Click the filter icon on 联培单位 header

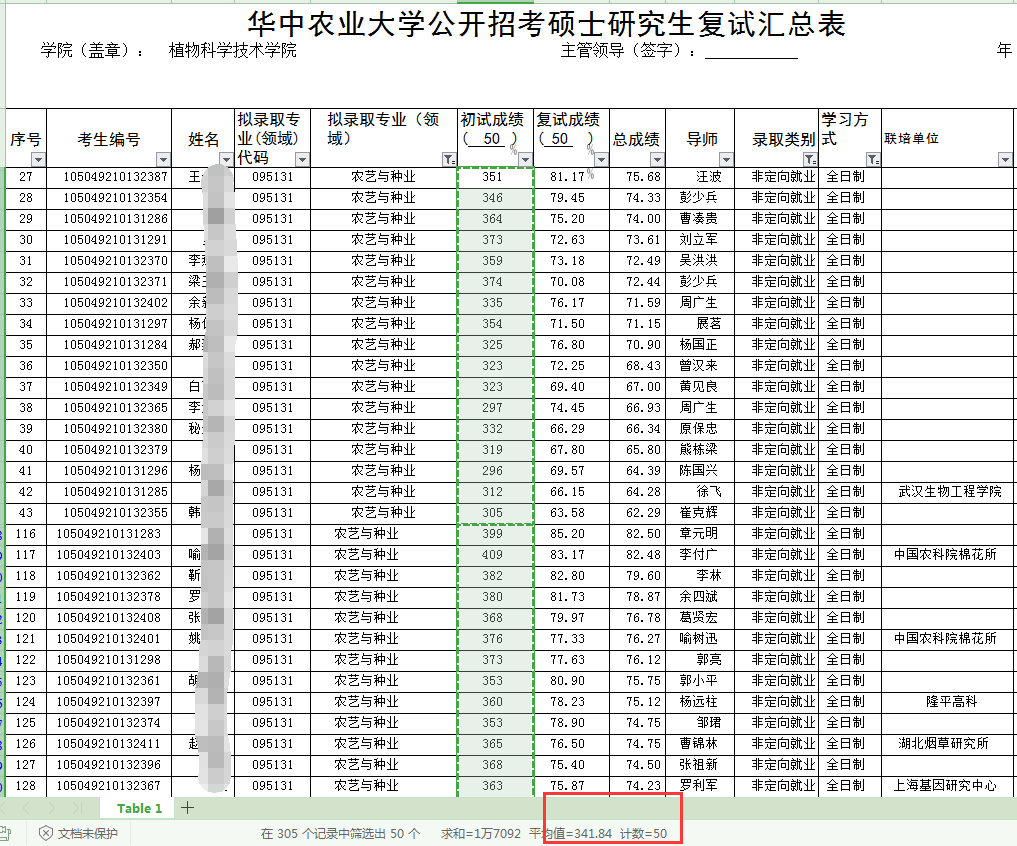pos(1004,160)
